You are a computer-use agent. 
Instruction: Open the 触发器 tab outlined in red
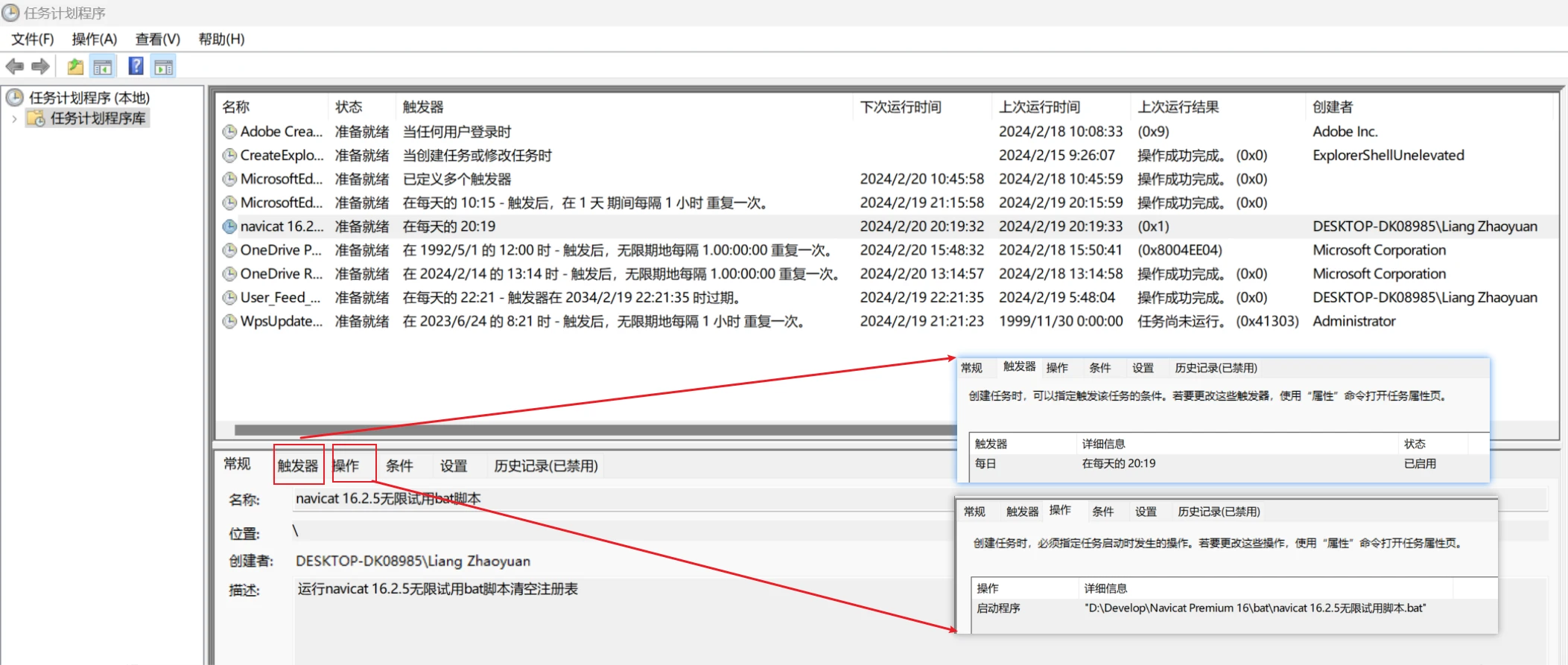coord(298,466)
